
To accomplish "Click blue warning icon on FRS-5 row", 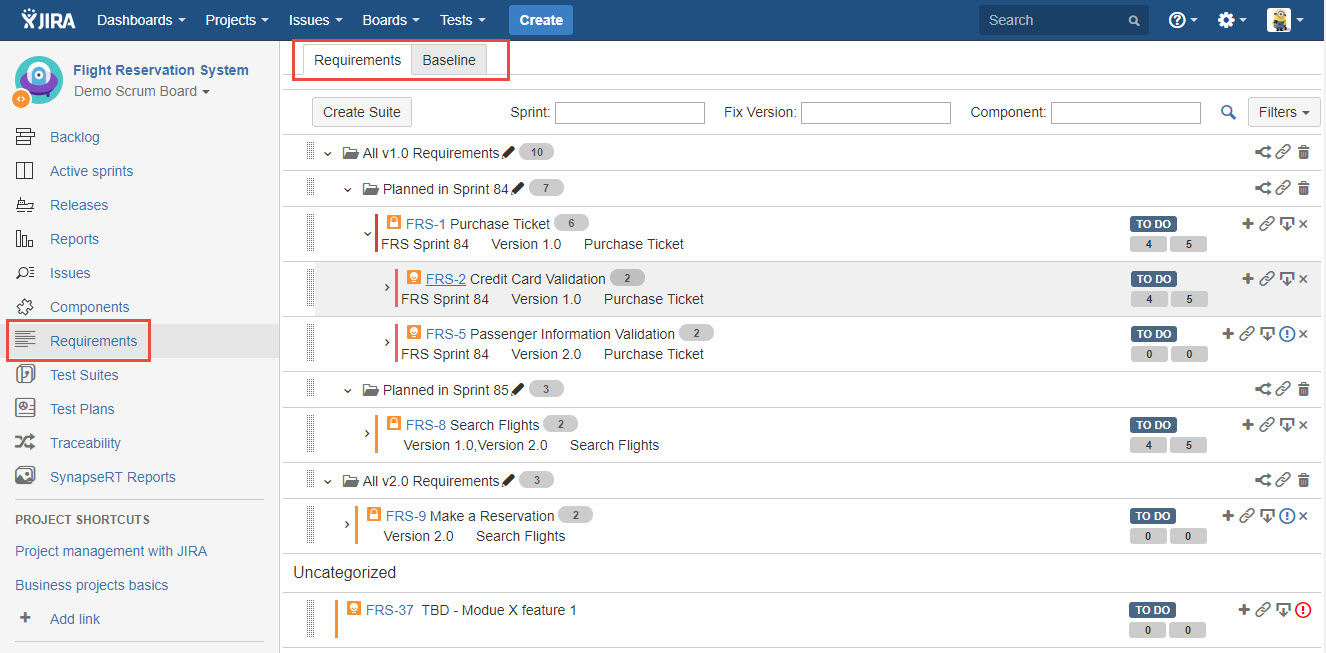I will 1286,334.
